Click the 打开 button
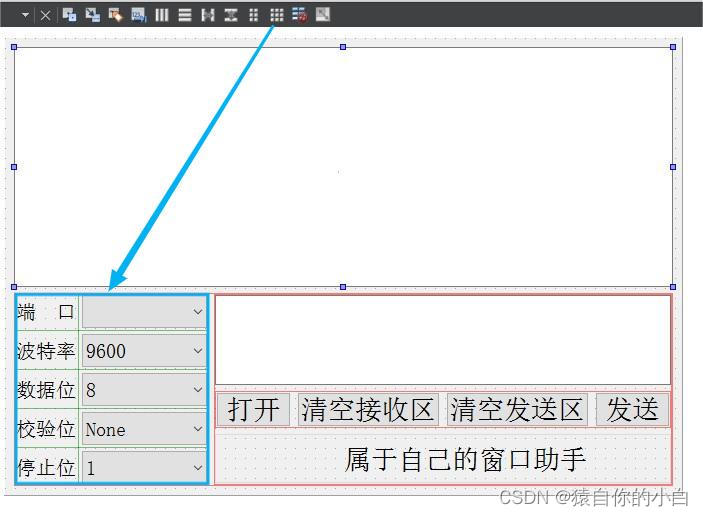This screenshot has height=516, width=703. click(x=253, y=409)
